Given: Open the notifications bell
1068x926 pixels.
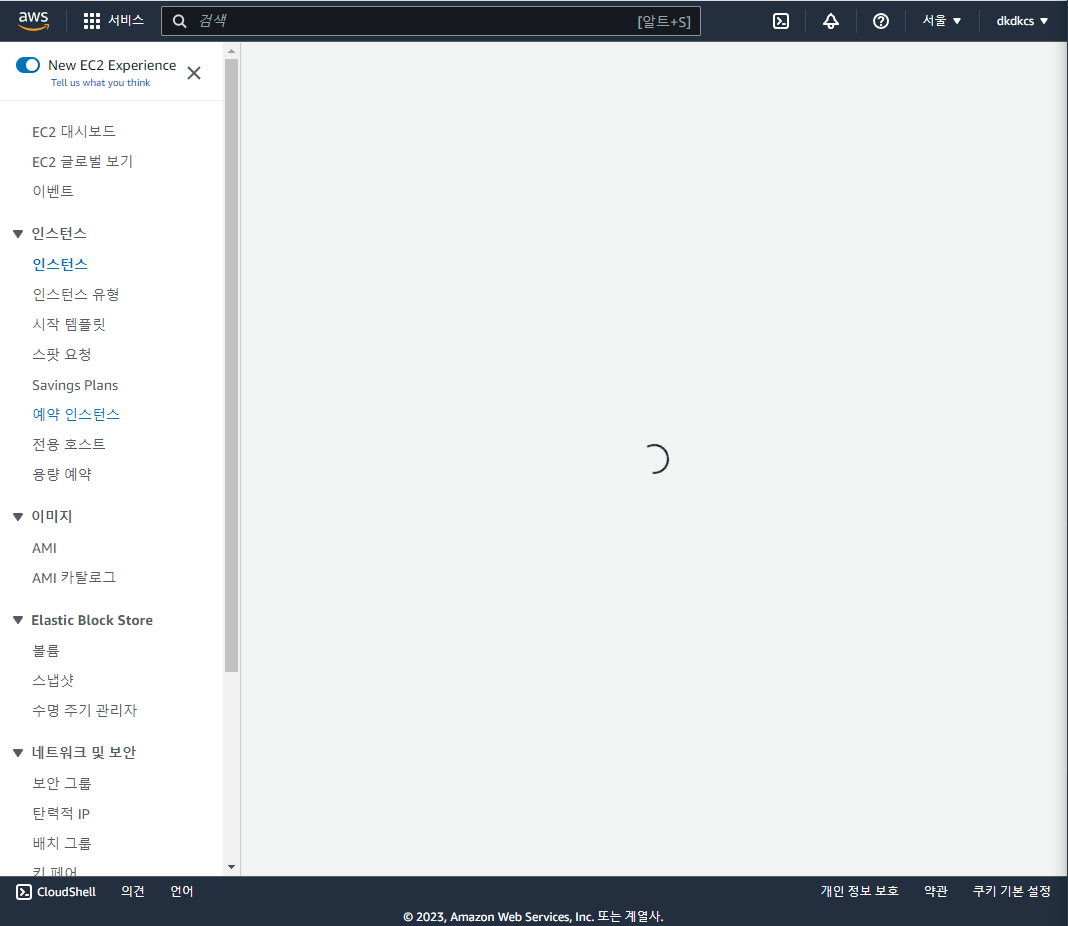Looking at the screenshot, I should coord(830,21).
